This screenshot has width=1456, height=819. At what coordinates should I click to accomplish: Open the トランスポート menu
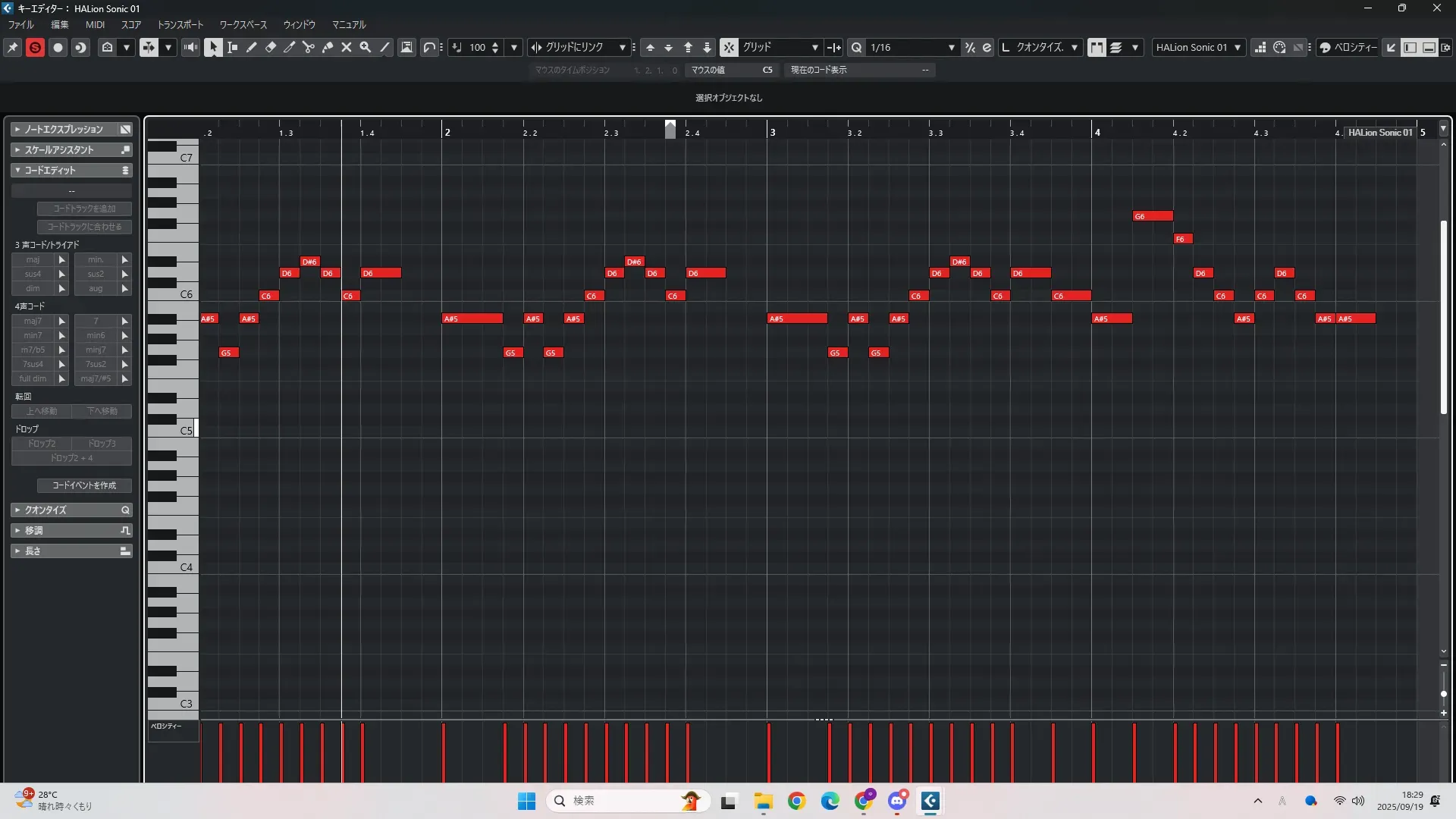(180, 24)
